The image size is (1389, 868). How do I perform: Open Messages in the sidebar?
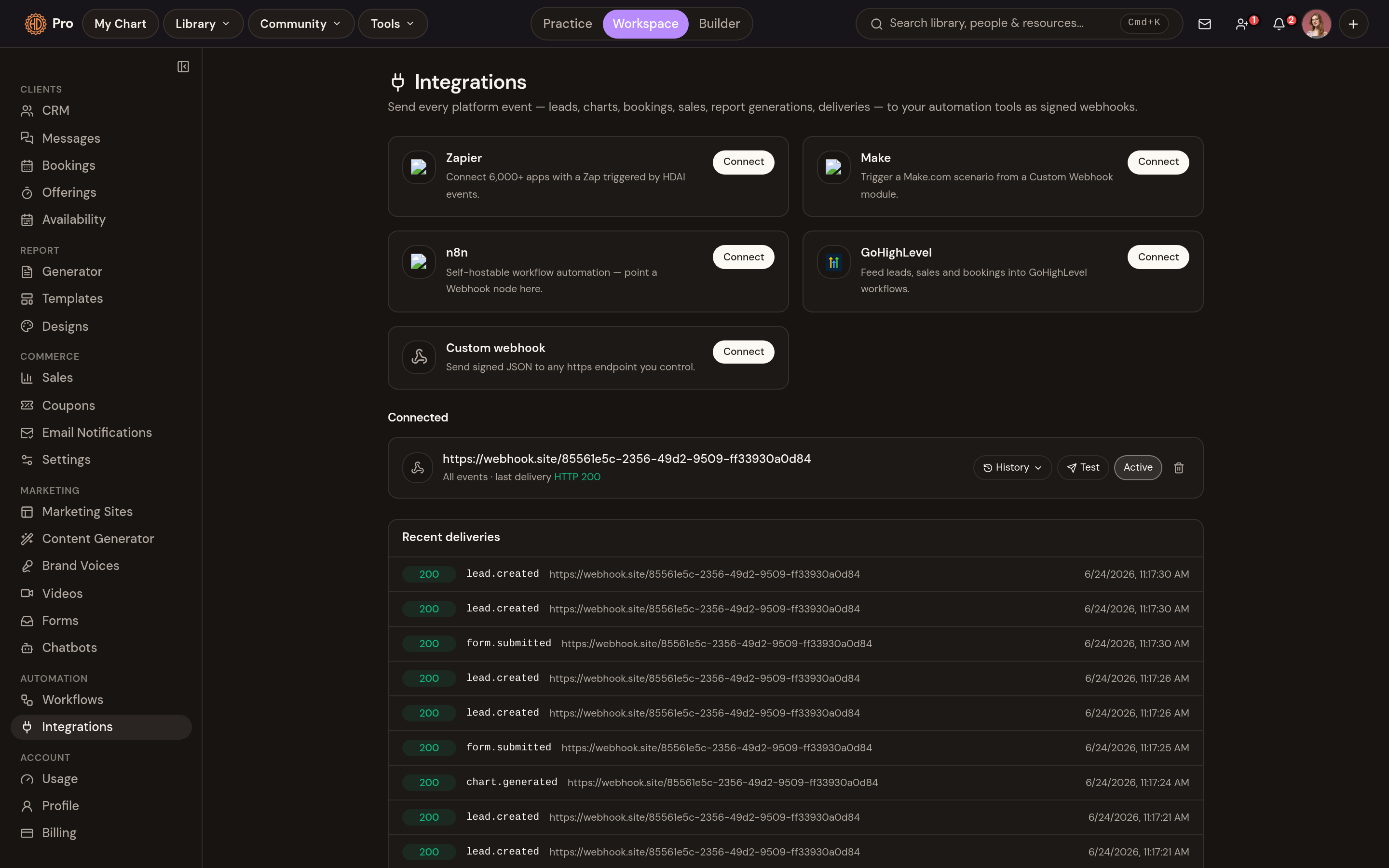click(101, 138)
